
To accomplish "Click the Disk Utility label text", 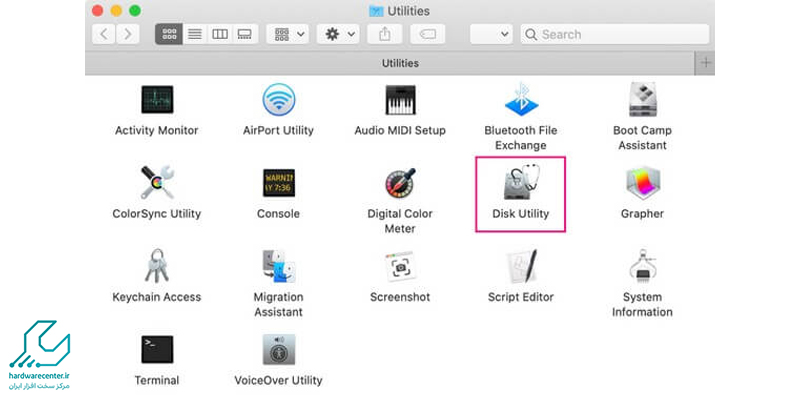I will point(521,214).
